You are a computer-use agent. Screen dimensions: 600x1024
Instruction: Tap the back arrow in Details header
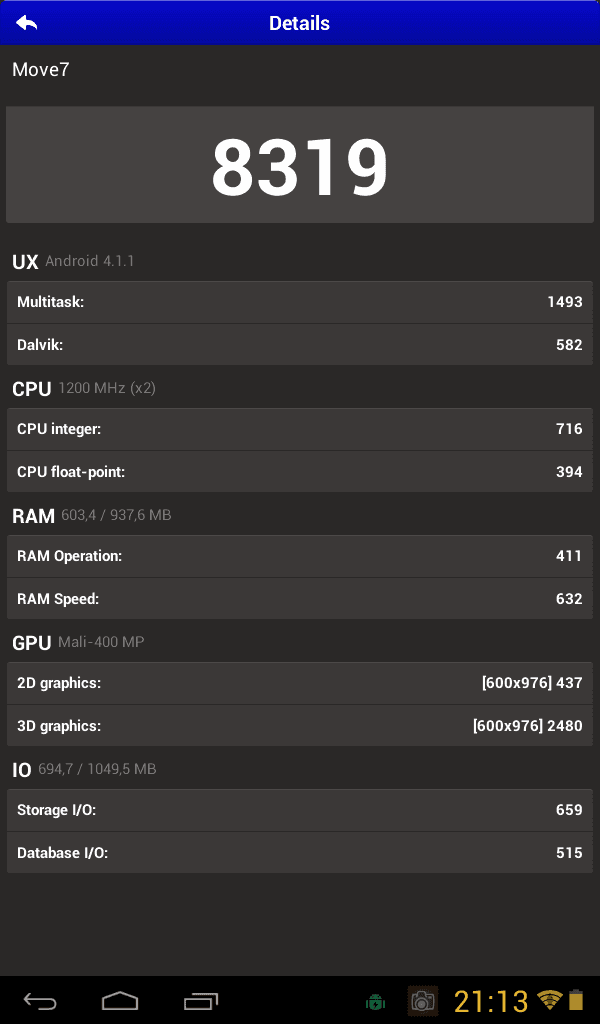click(x=27, y=23)
